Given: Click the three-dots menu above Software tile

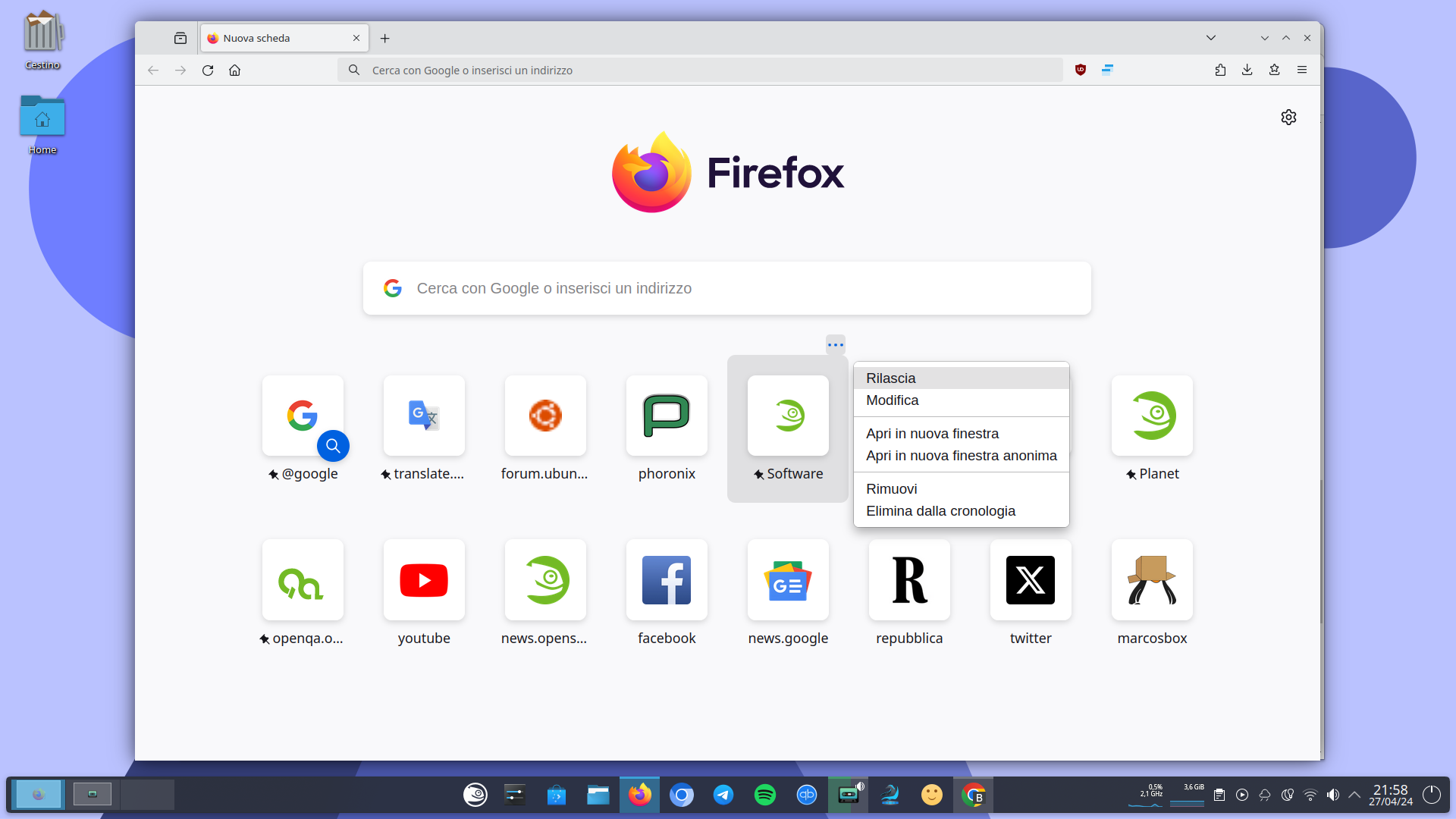Looking at the screenshot, I should point(836,345).
